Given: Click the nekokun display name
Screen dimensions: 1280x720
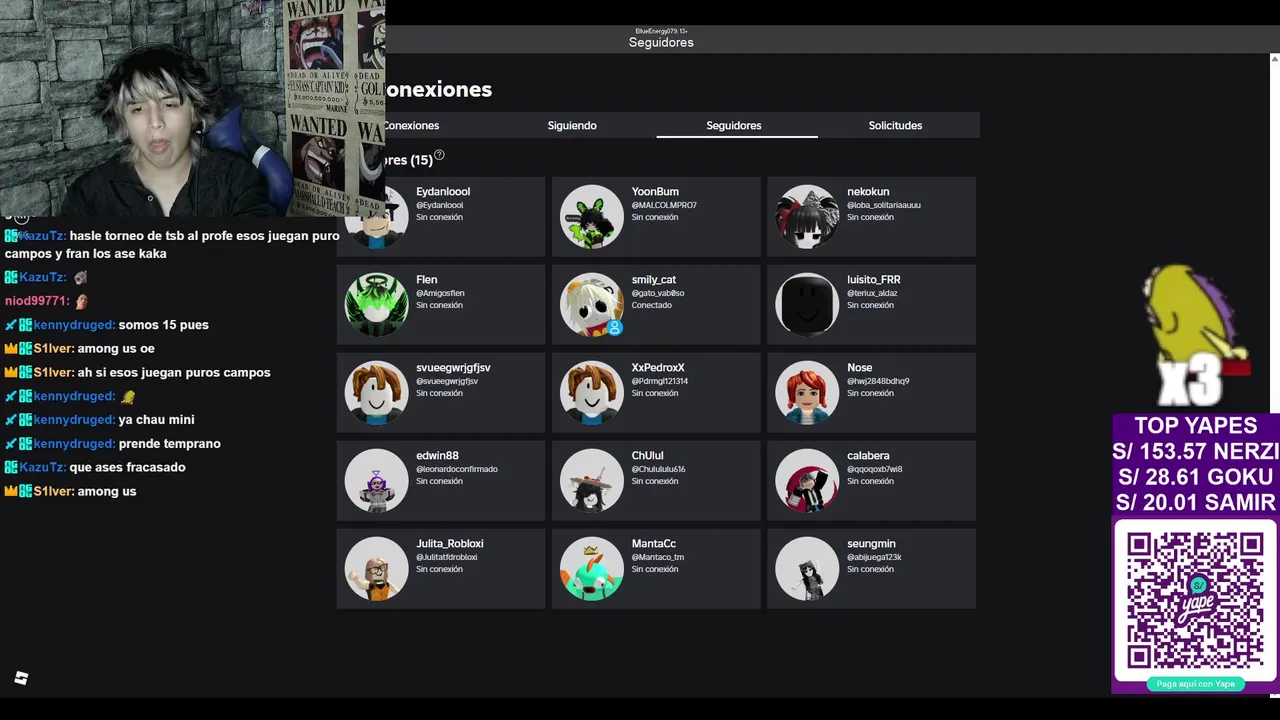Looking at the screenshot, I should (x=868, y=192).
